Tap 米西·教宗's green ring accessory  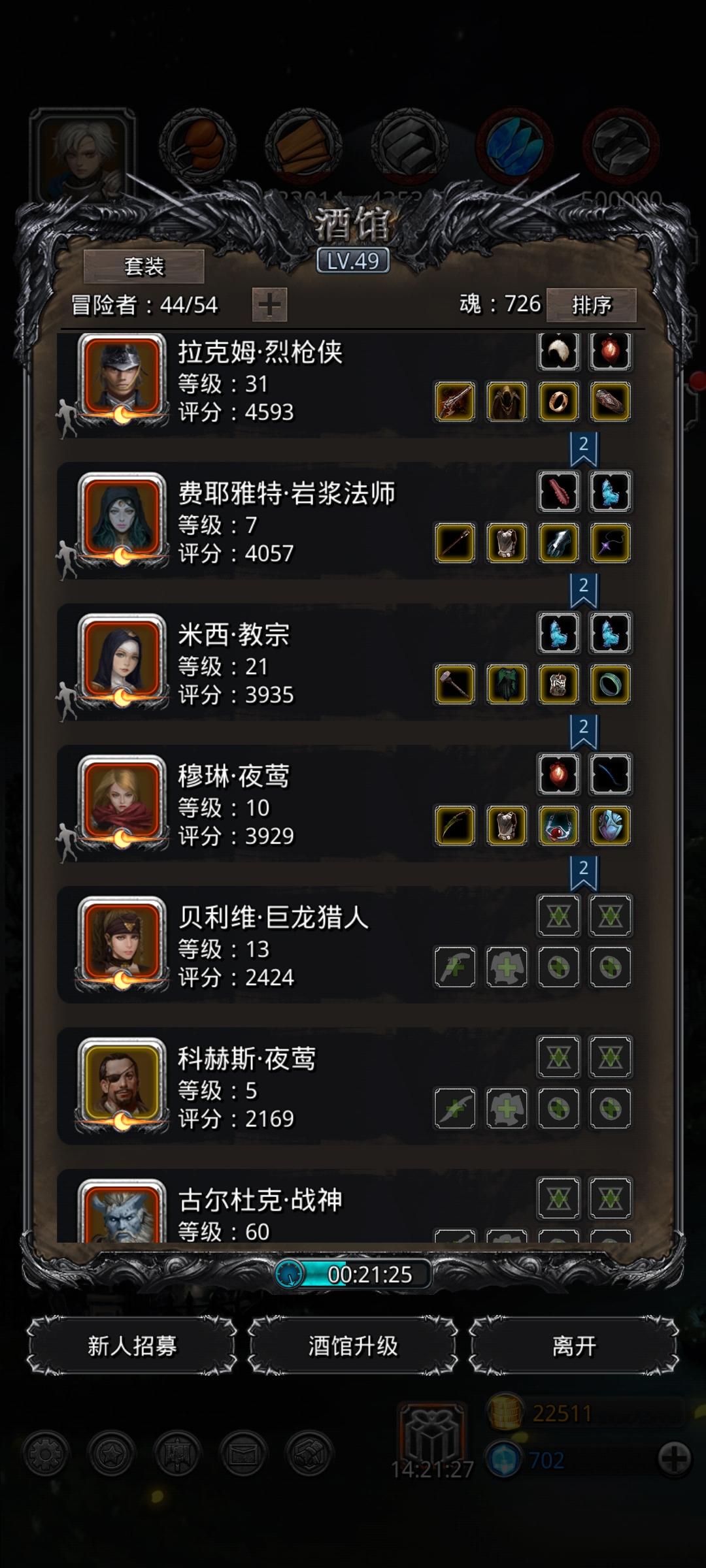(x=610, y=684)
